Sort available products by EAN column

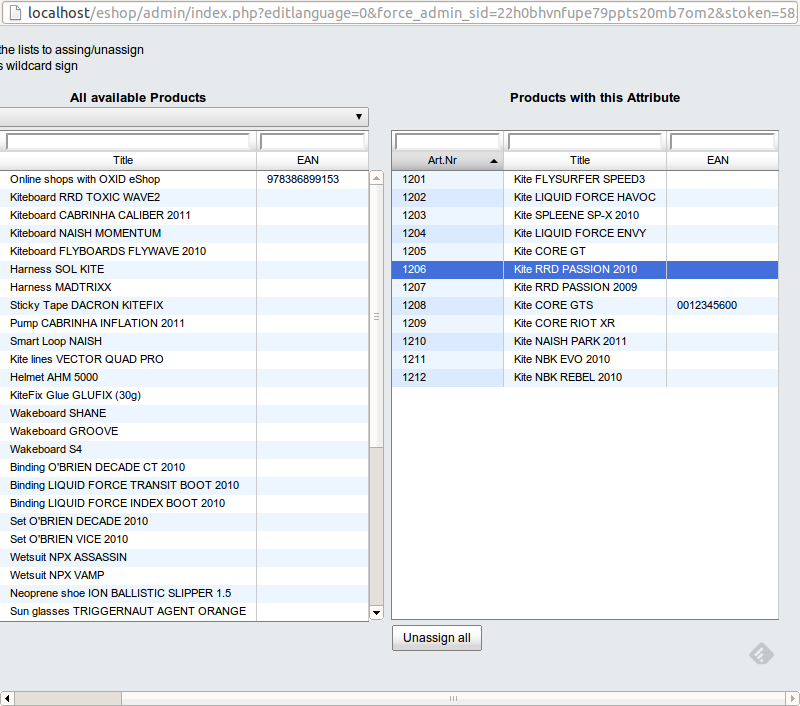[x=308, y=160]
